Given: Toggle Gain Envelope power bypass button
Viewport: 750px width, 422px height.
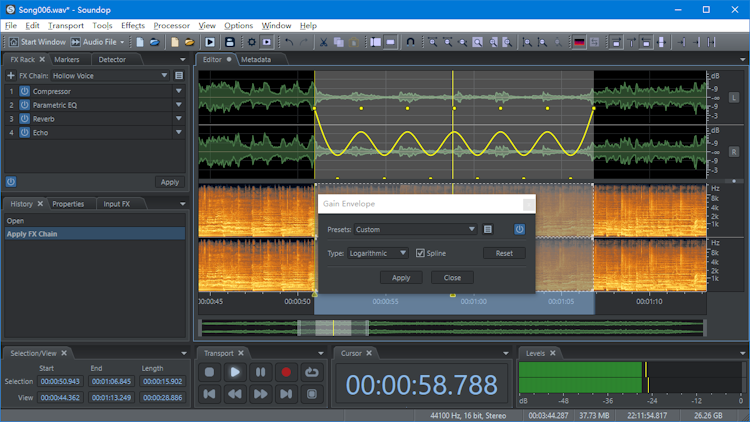Looking at the screenshot, I should (x=520, y=229).
